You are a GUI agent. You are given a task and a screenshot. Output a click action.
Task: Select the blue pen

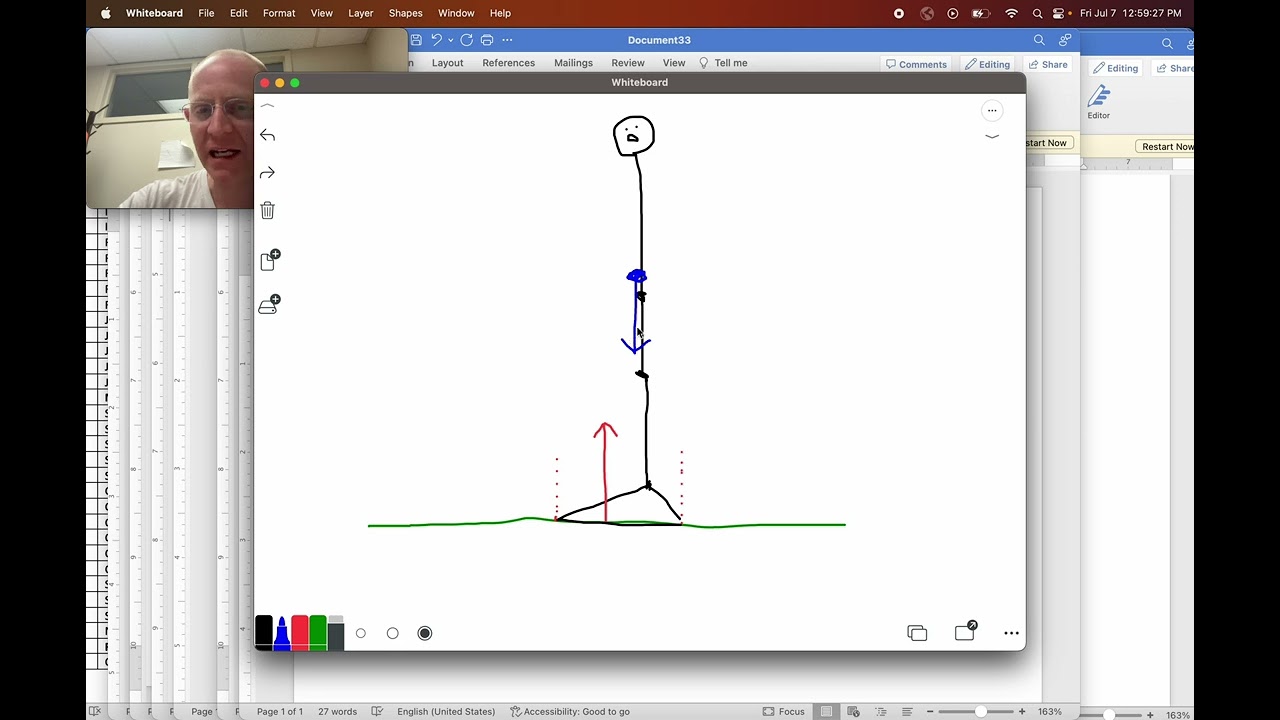click(282, 632)
